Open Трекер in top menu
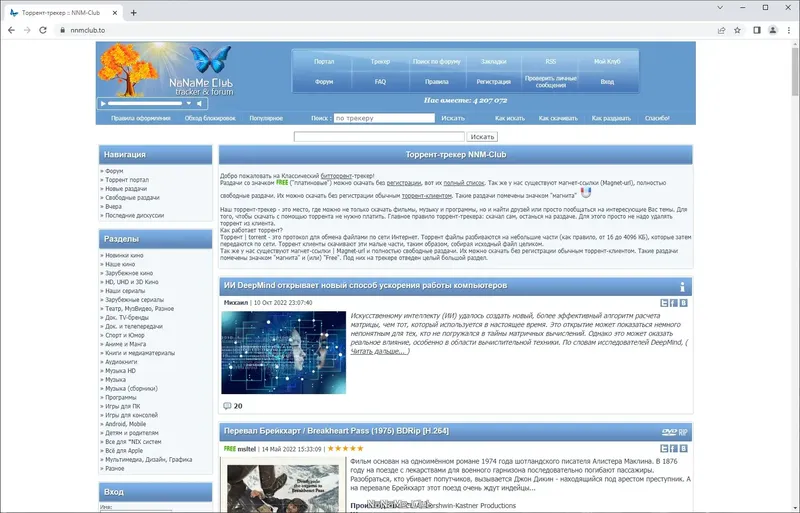This screenshot has height=513, width=800. pos(380,61)
